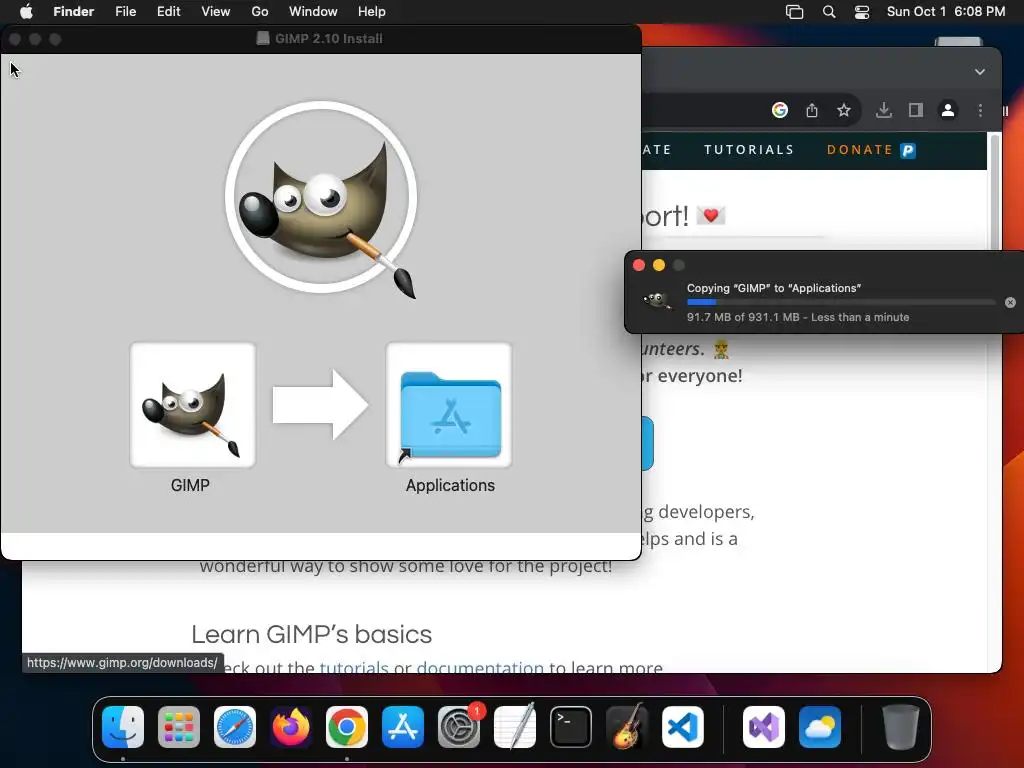
Task: Open the Edit menu
Action: click(x=168, y=12)
